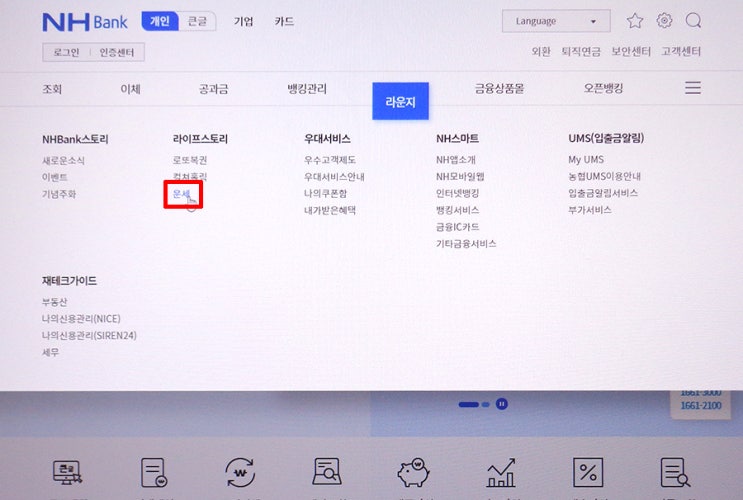Image resolution: width=743 pixels, height=500 pixels.
Task: Go to 카드 section
Action: click(x=284, y=21)
